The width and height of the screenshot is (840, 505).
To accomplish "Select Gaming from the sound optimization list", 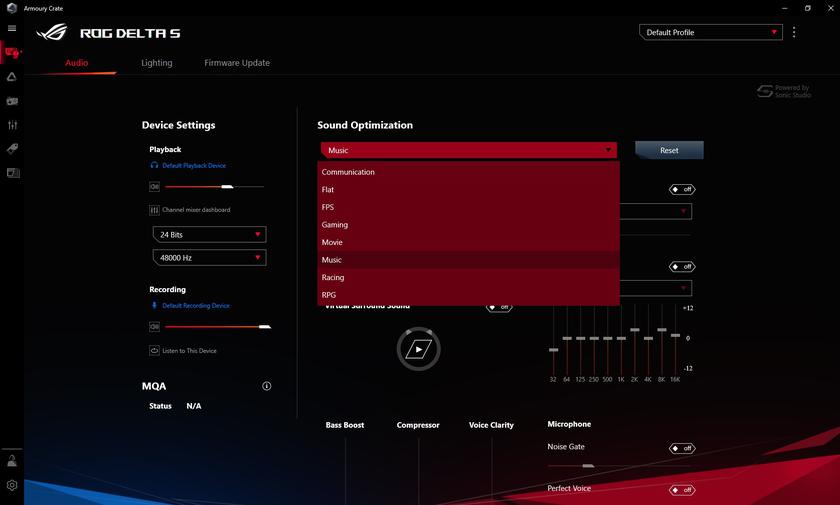I will (x=335, y=225).
